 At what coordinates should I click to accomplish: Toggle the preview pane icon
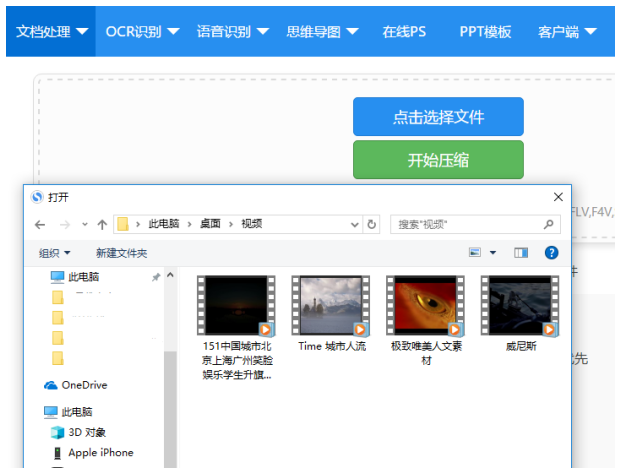point(521,253)
